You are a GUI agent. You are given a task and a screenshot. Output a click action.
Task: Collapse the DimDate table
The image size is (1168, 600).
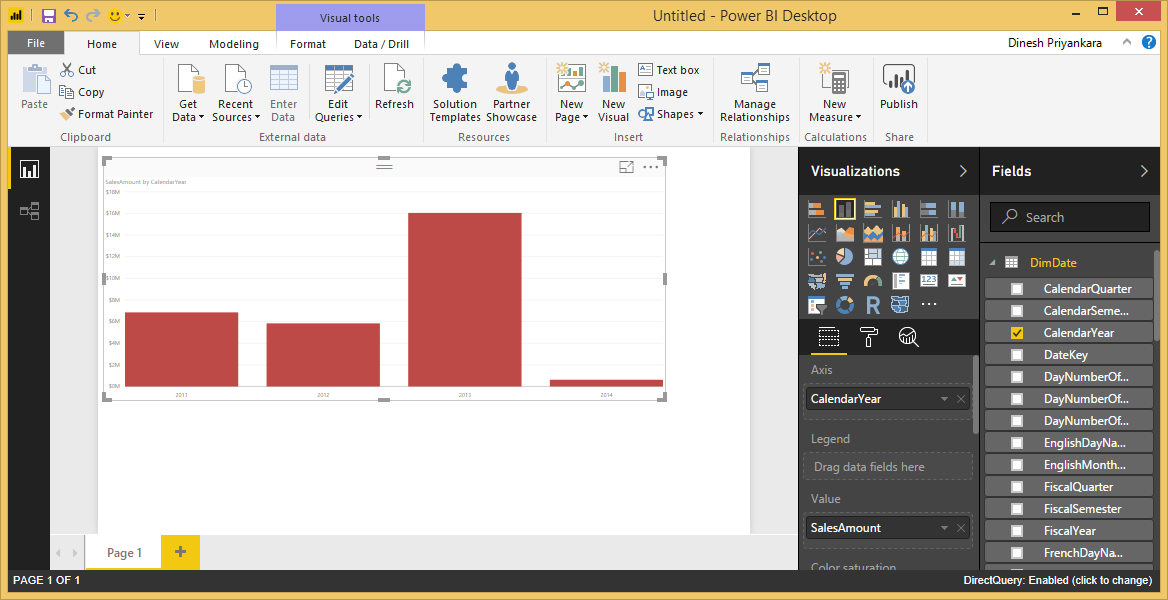pyautogui.click(x=993, y=262)
